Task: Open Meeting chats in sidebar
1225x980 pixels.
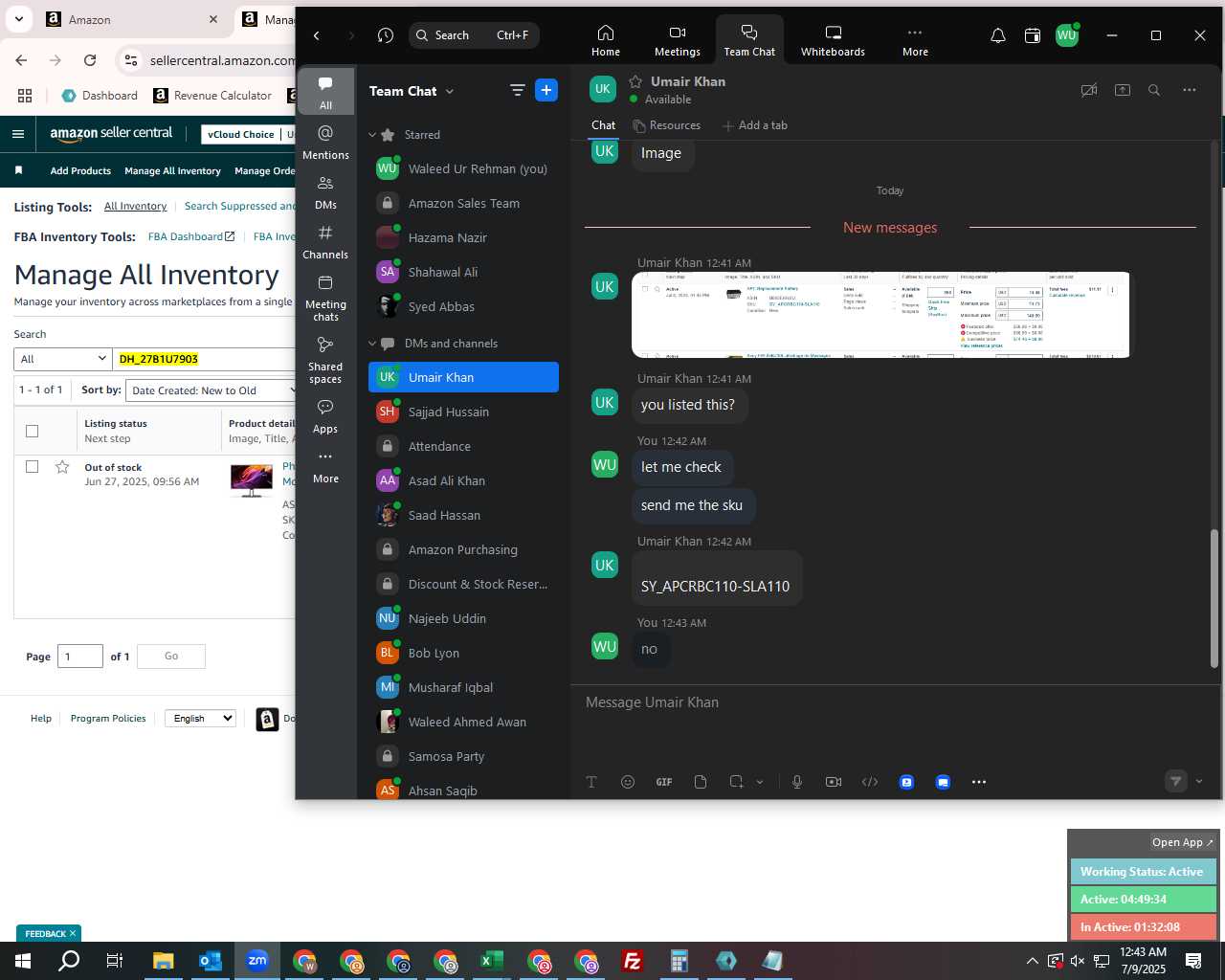Action: (x=325, y=297)
